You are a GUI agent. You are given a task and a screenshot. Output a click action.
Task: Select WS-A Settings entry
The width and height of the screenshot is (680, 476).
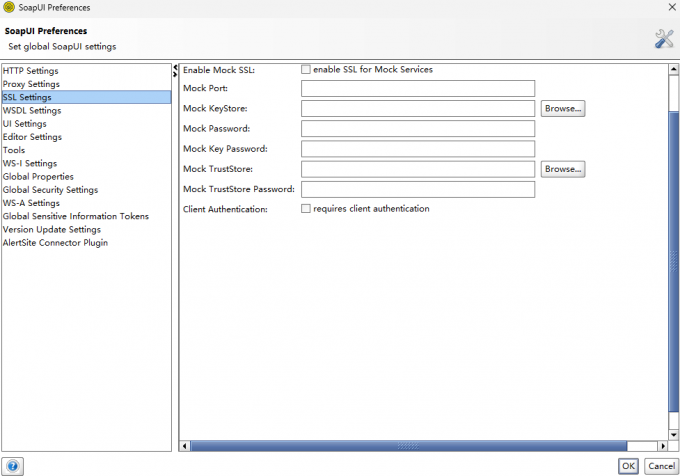pyautogui.click(x=86, y=203)
